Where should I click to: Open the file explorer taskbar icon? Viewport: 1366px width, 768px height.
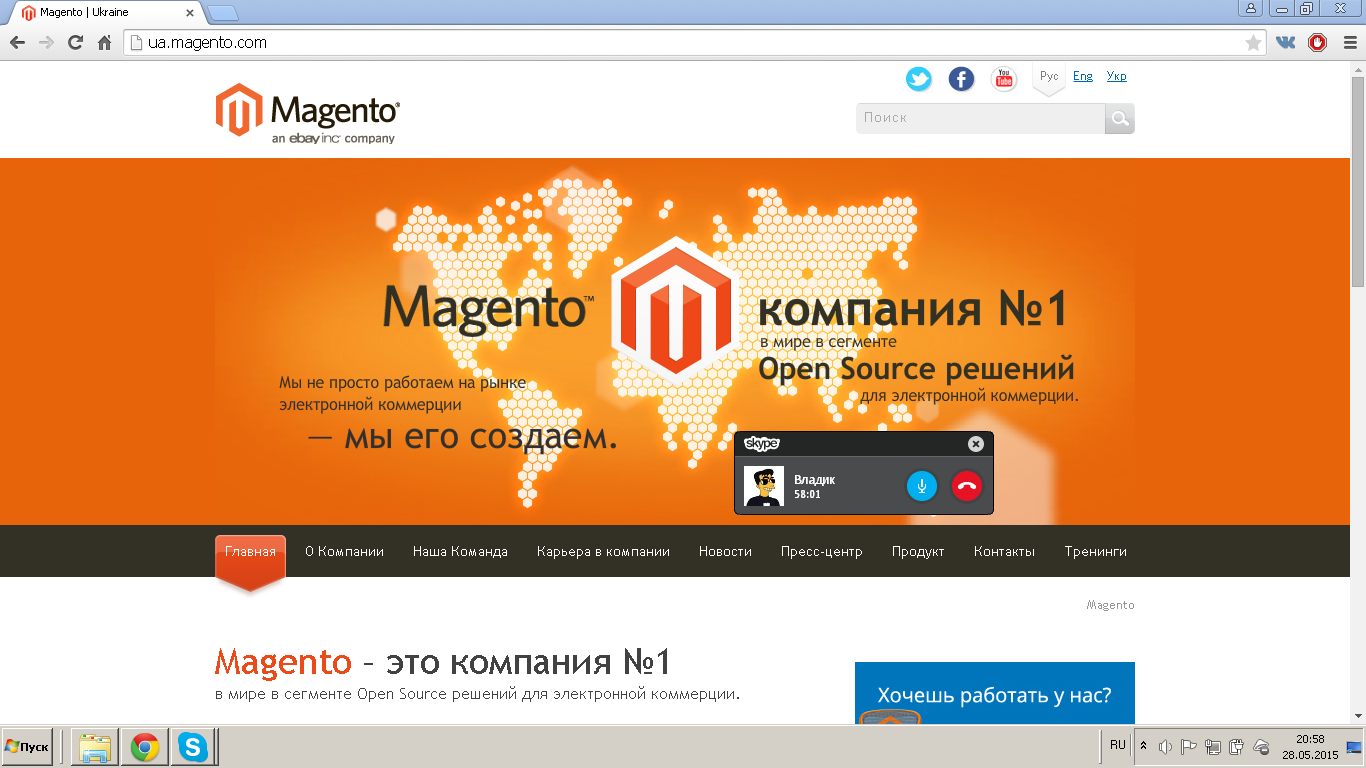pos(95,747)
